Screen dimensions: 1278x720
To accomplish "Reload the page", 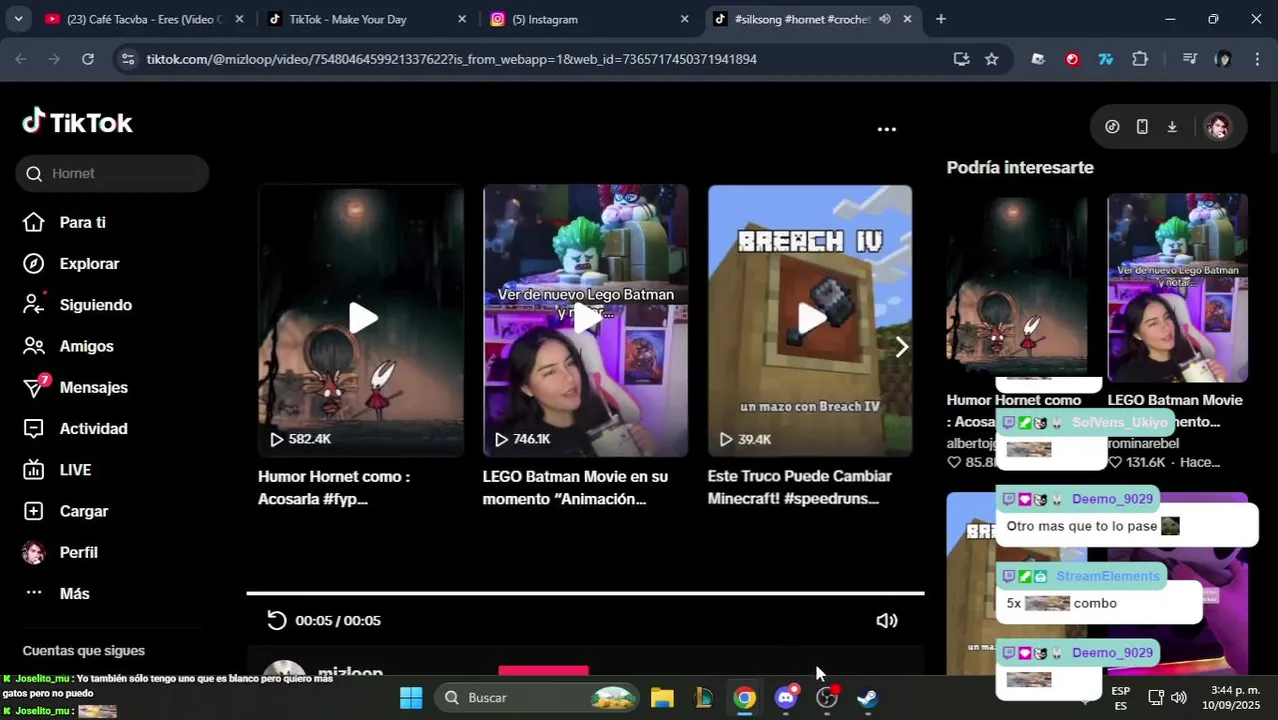I will coord(88,59).
